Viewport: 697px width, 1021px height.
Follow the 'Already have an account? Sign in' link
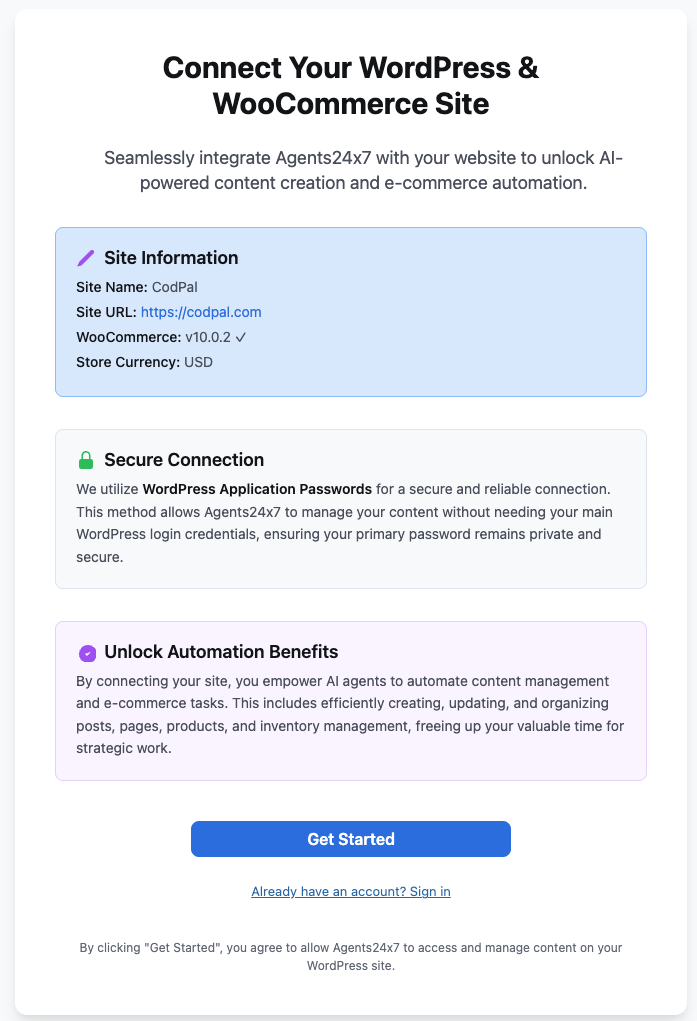click(x=351, y=891)
